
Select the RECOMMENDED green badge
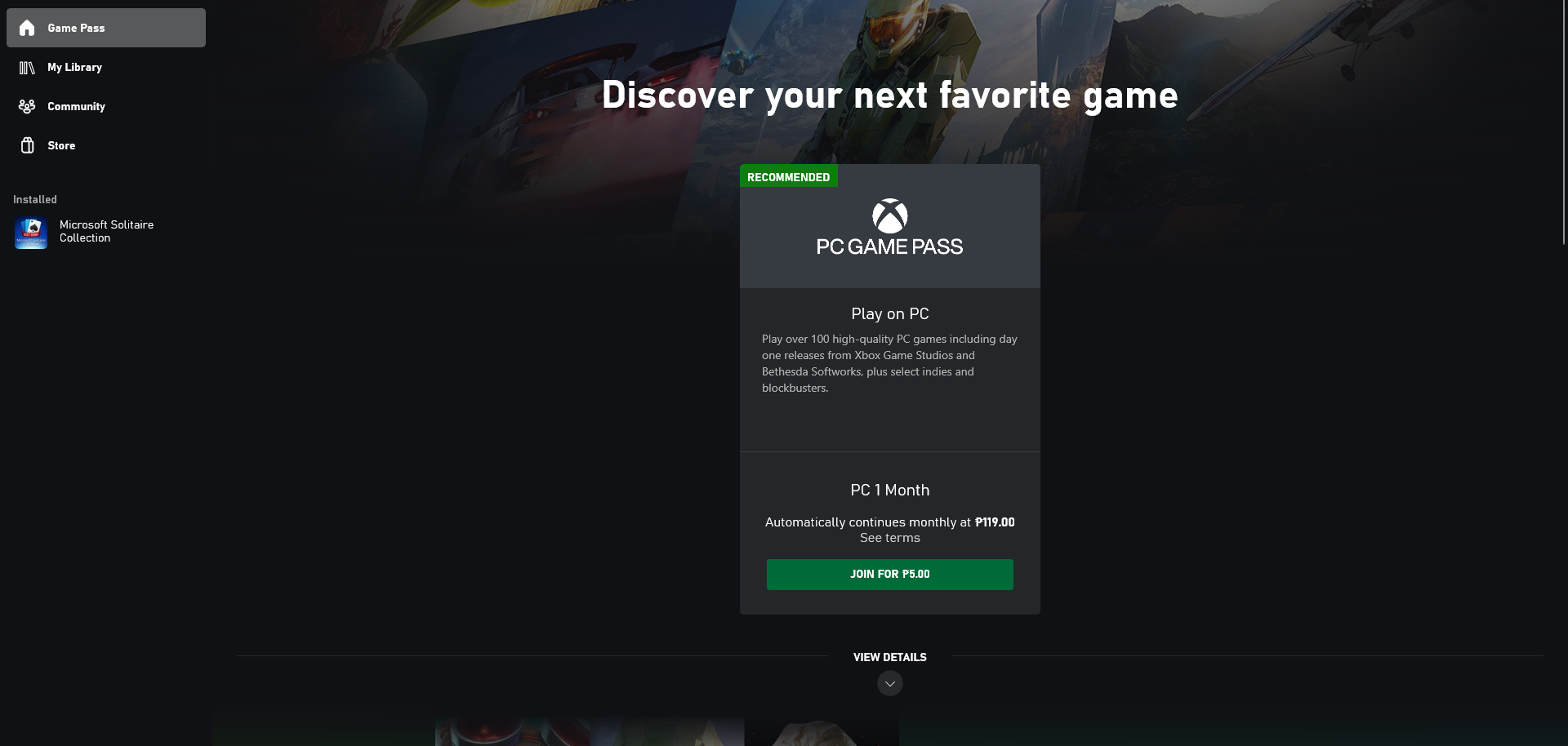(x=788, y=176)
